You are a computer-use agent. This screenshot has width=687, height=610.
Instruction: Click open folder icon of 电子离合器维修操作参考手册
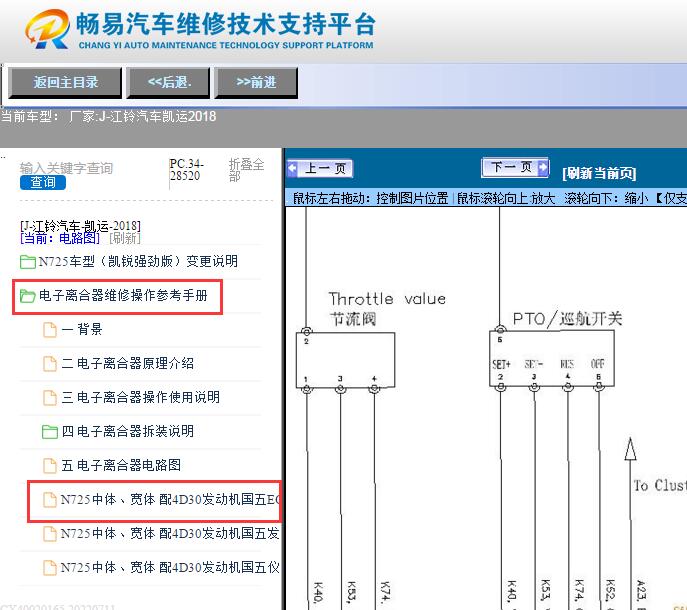[28, 296]
